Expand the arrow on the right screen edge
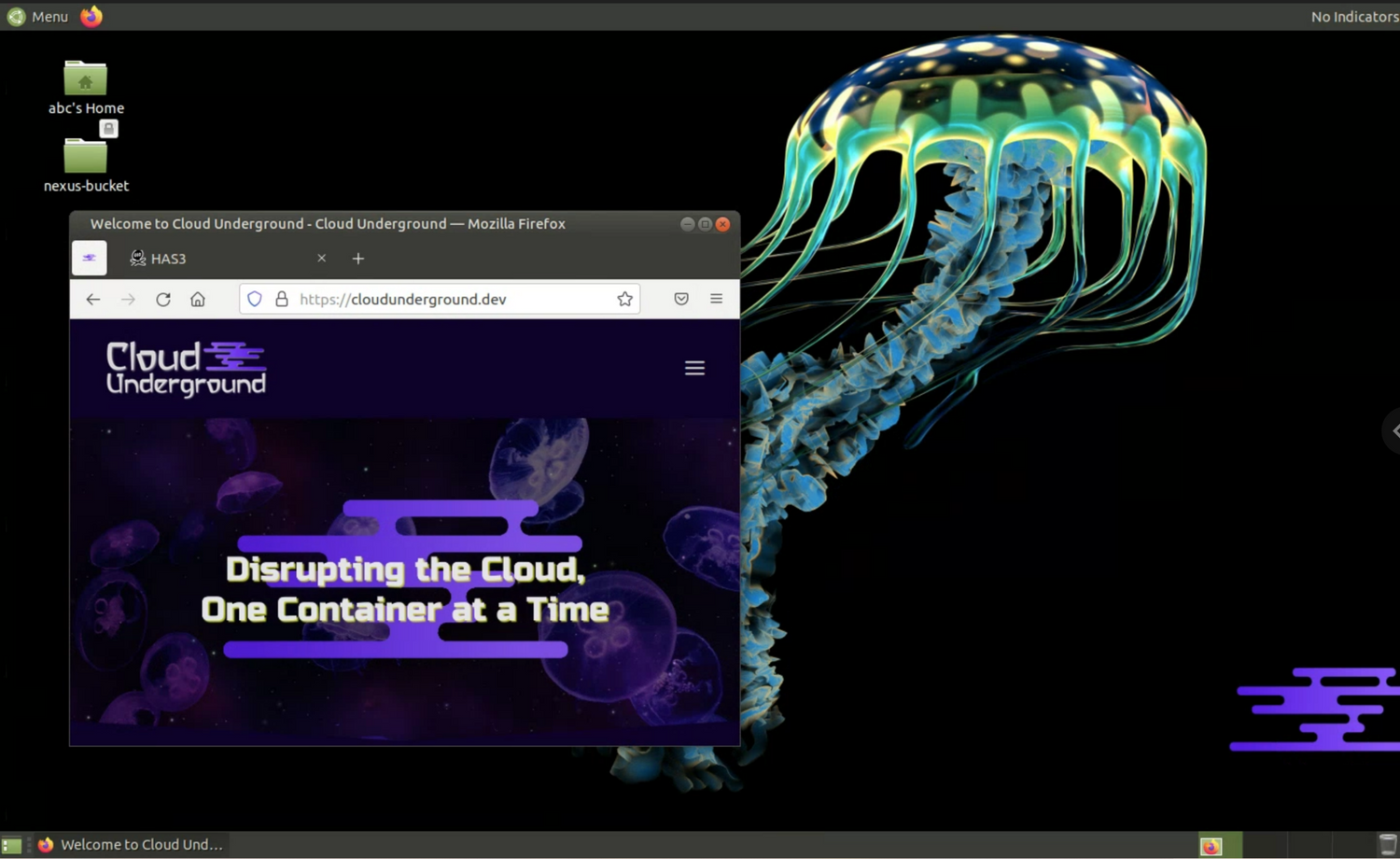 [x=1393, y=430]
